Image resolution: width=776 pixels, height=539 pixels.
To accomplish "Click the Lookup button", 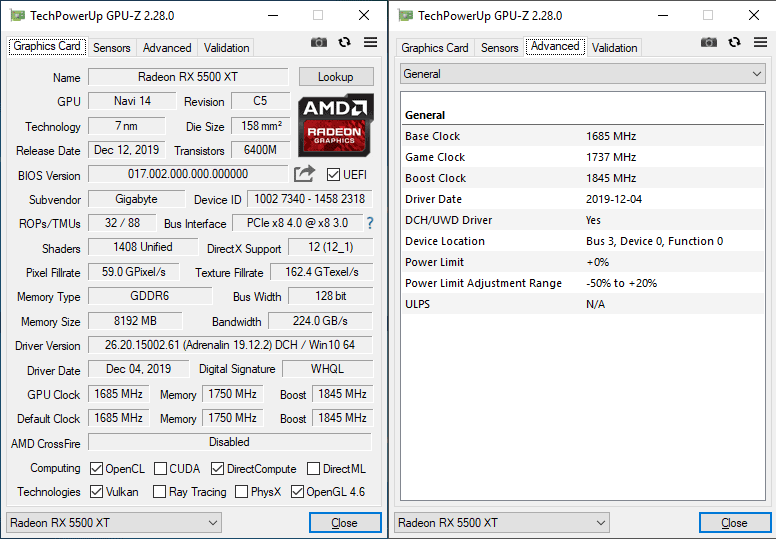I will (336, 77).
